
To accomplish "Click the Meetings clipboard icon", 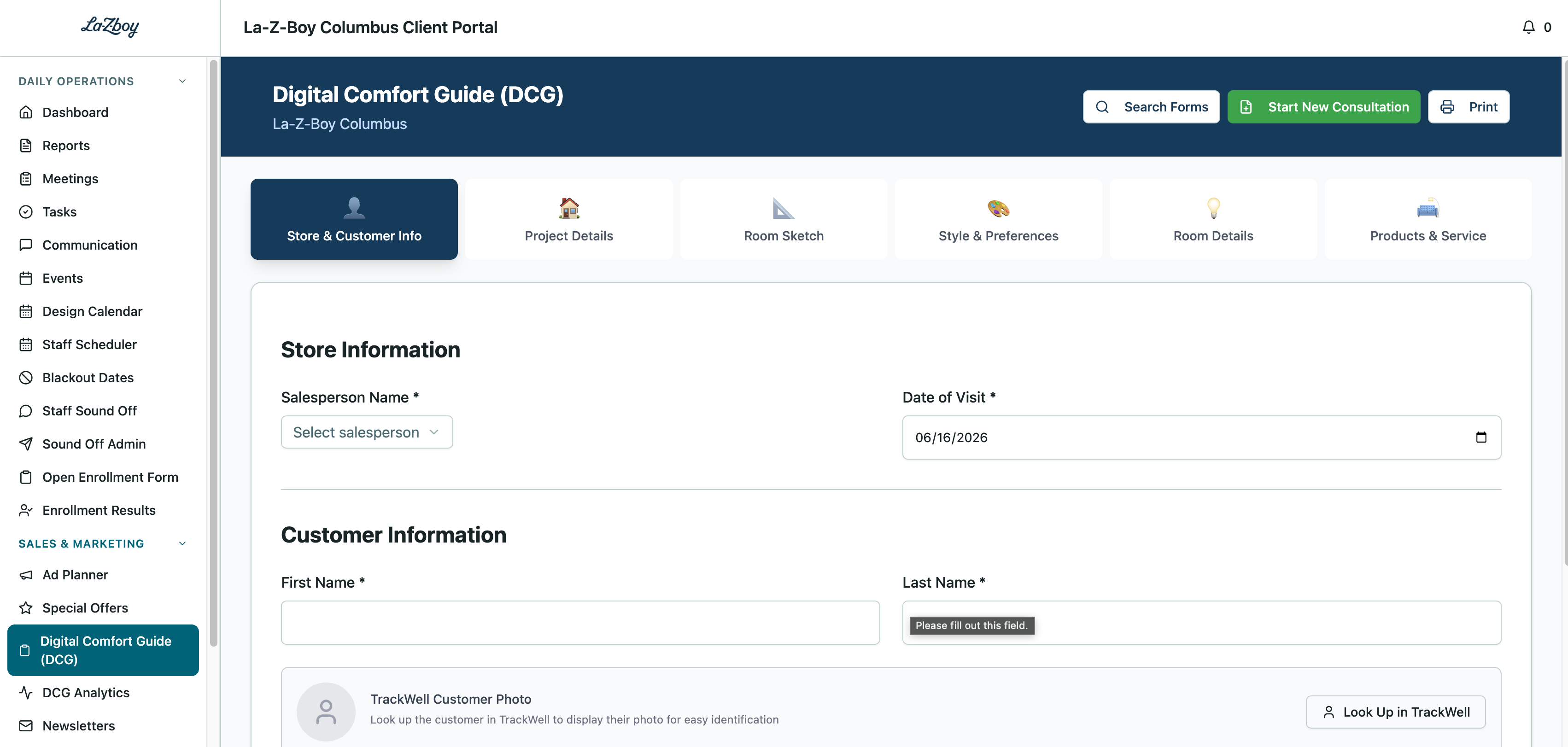I will [26, 178].
